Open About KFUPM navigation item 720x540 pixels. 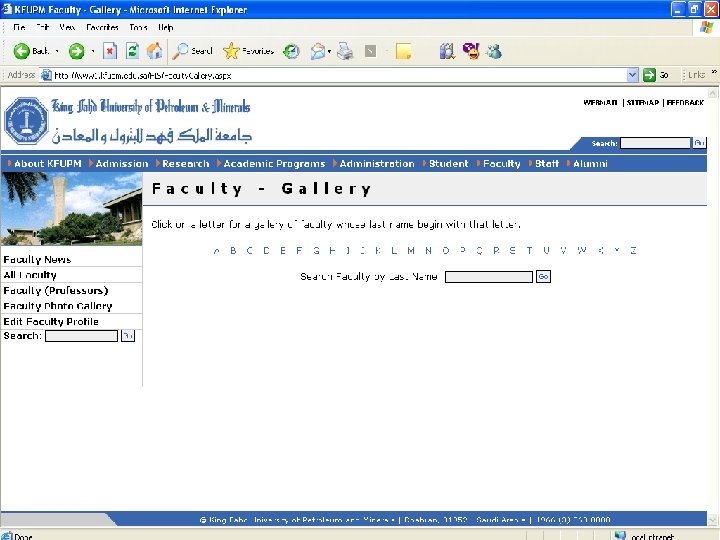48,163
